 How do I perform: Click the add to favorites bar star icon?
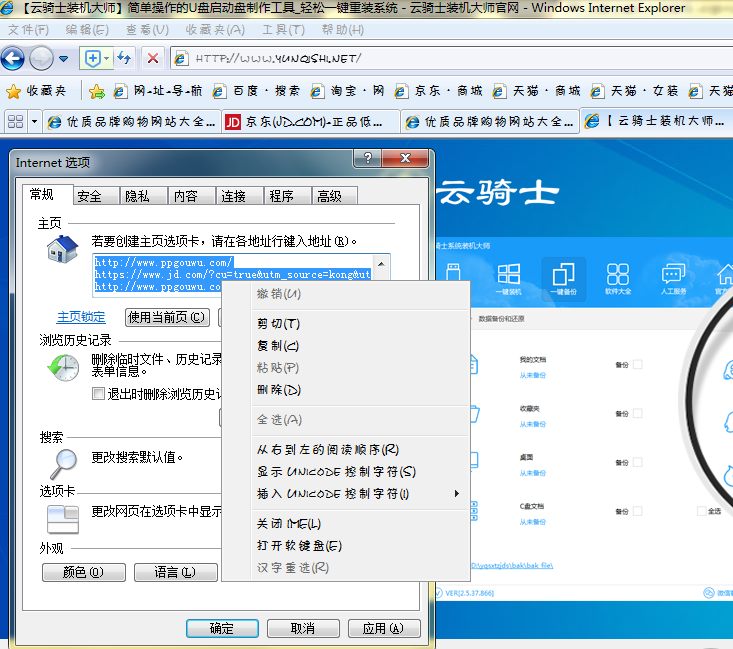97,91
